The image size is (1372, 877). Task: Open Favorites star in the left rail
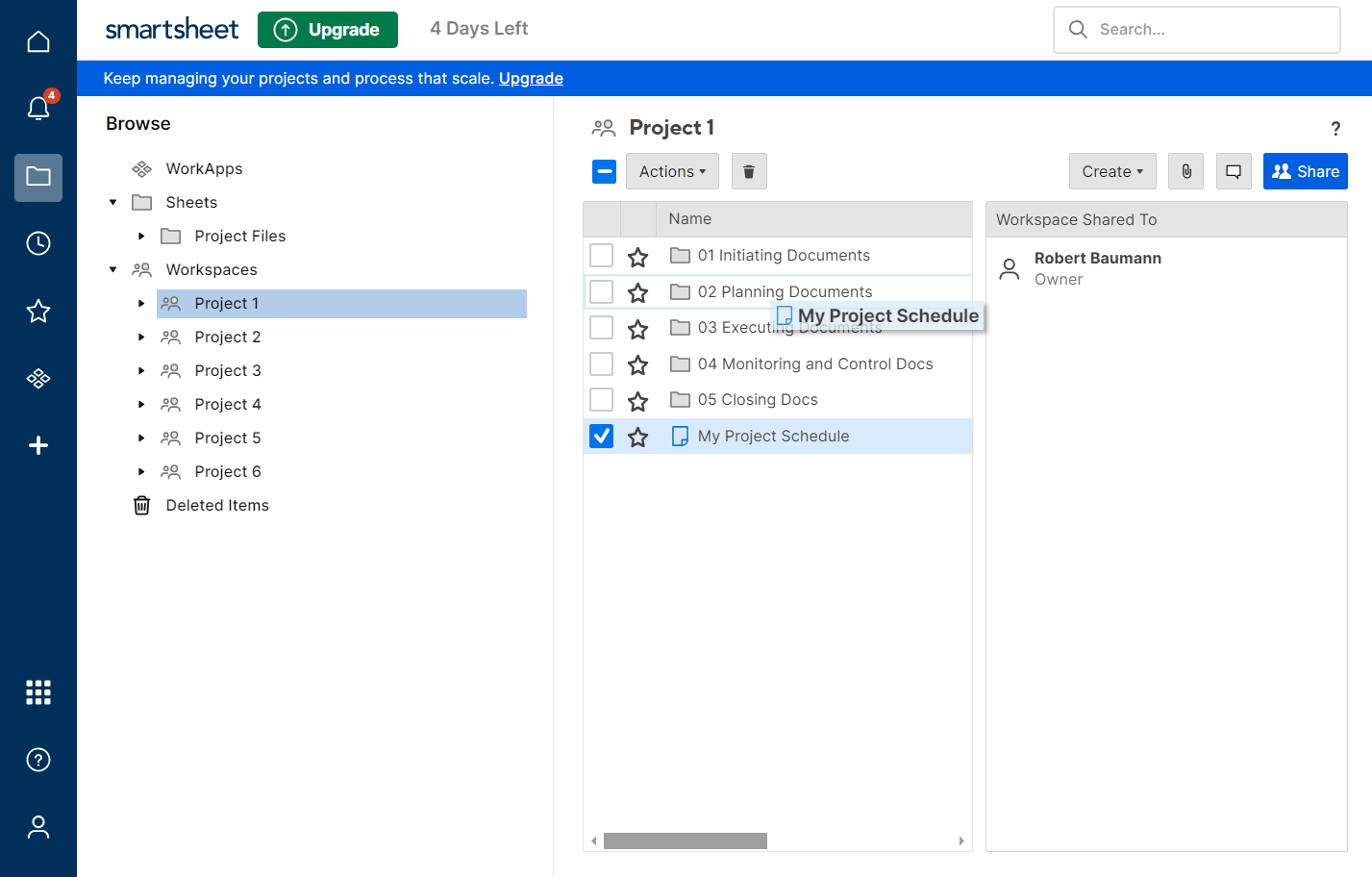coord(38,311)
